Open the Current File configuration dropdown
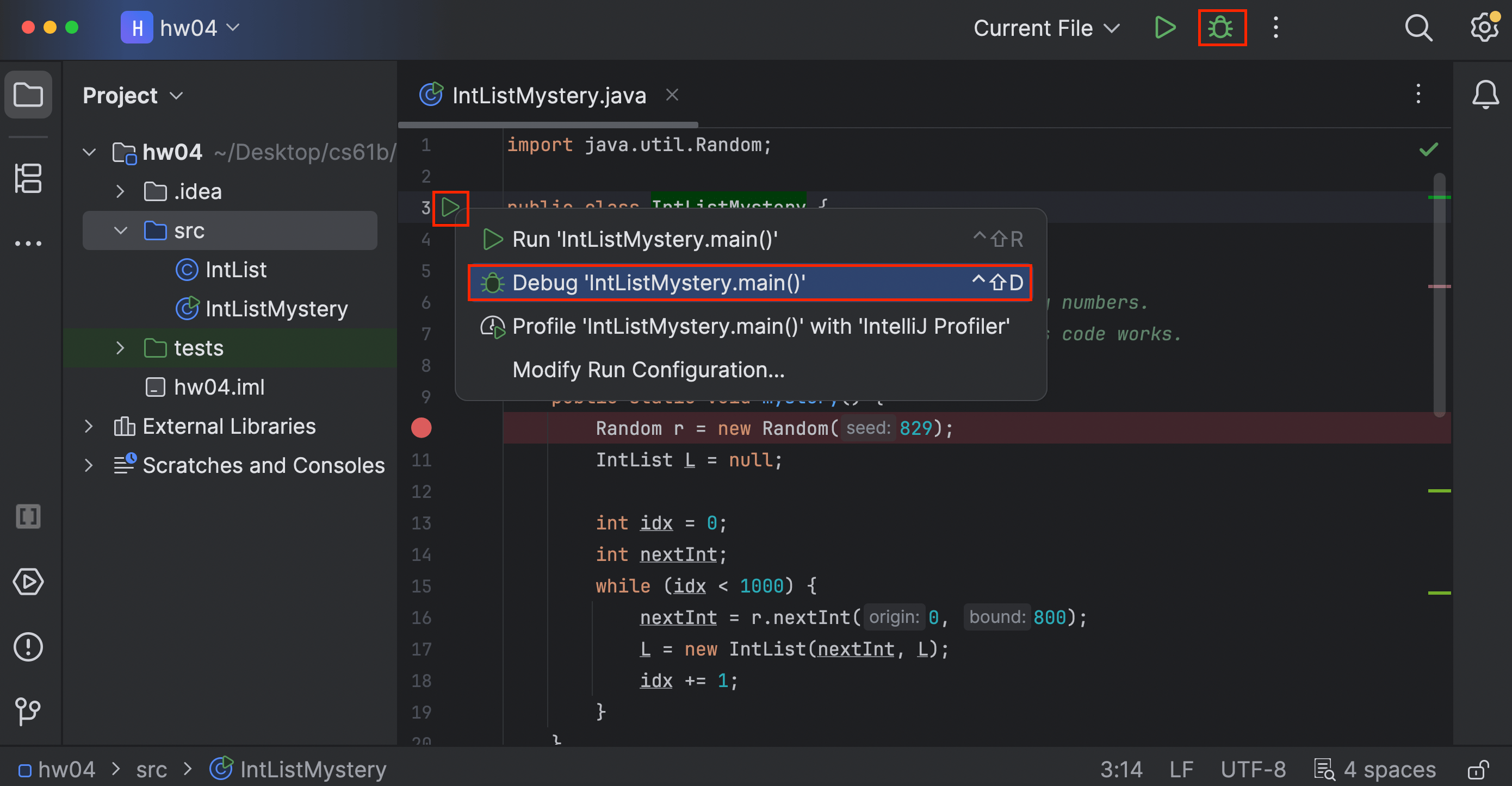Viewport: 1512px width, 786px height. (x=1046, y=28)
